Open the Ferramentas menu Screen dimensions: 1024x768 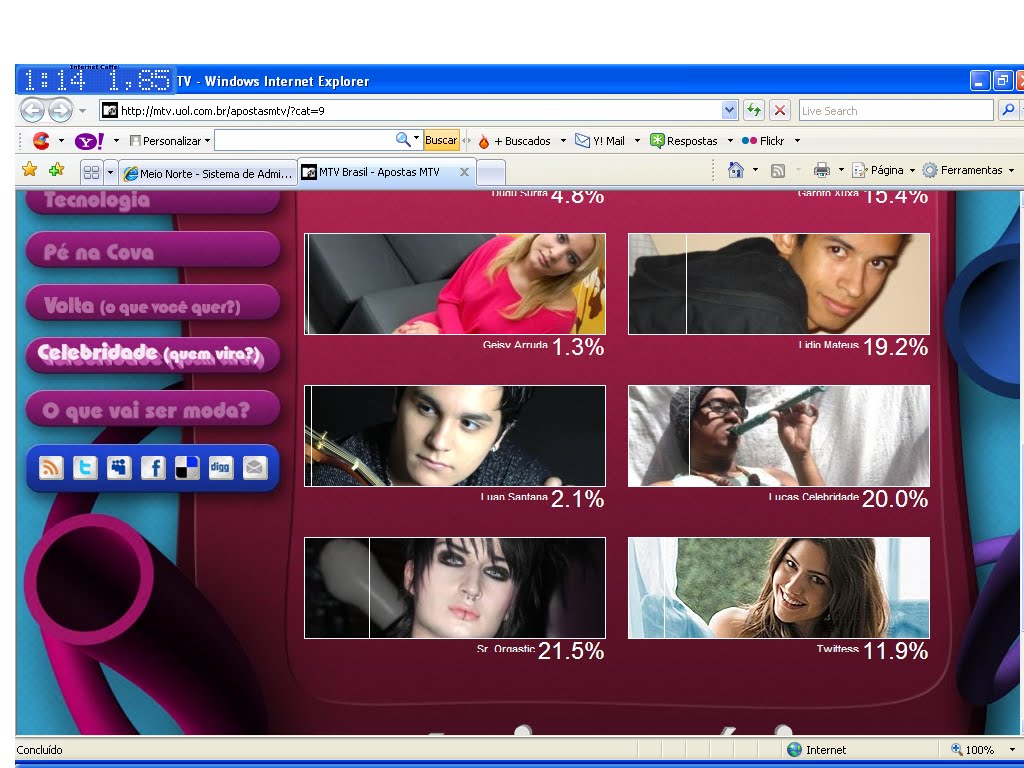point(968,170)
